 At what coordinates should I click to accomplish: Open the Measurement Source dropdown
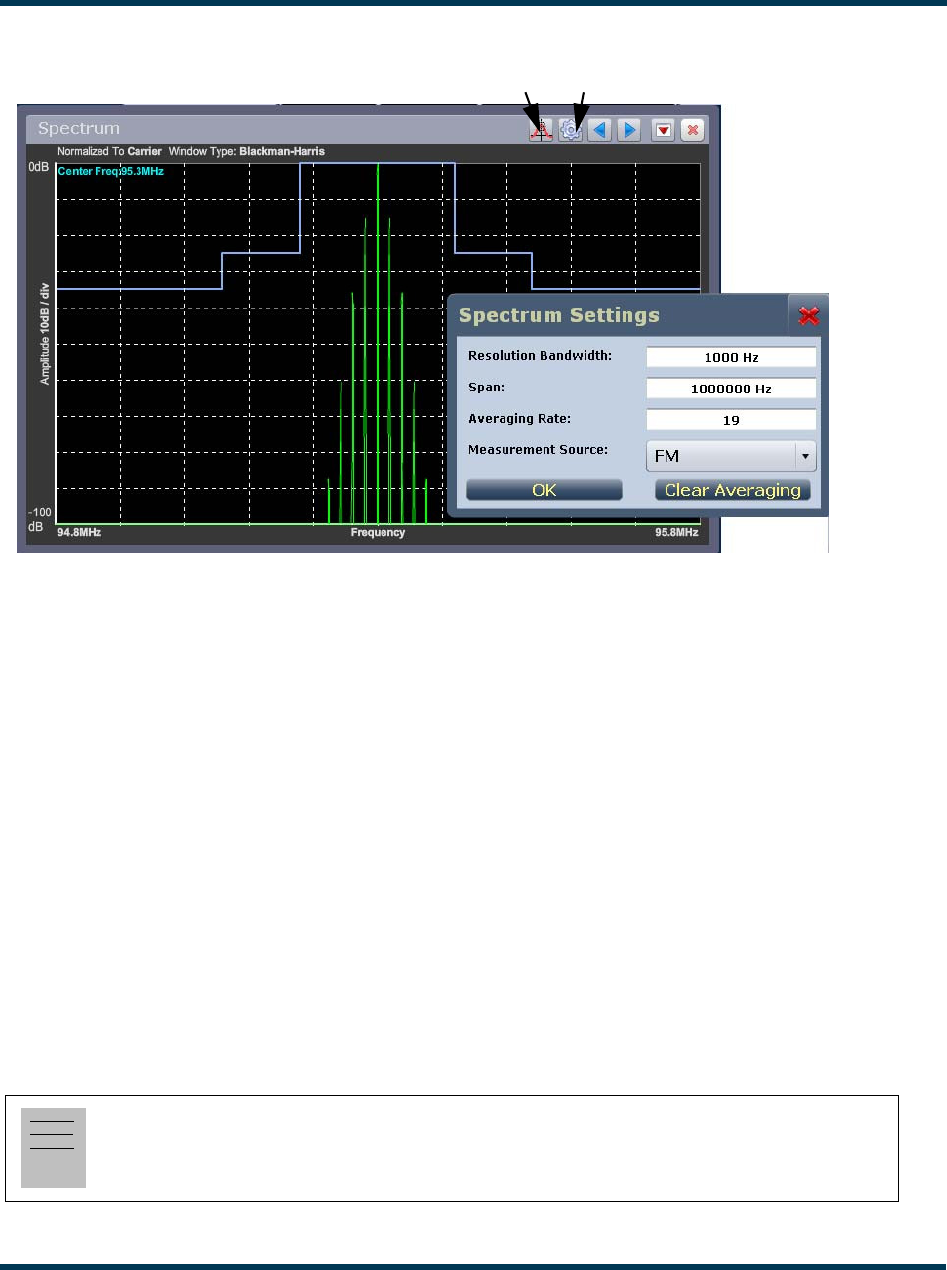[x=731, y=456]
